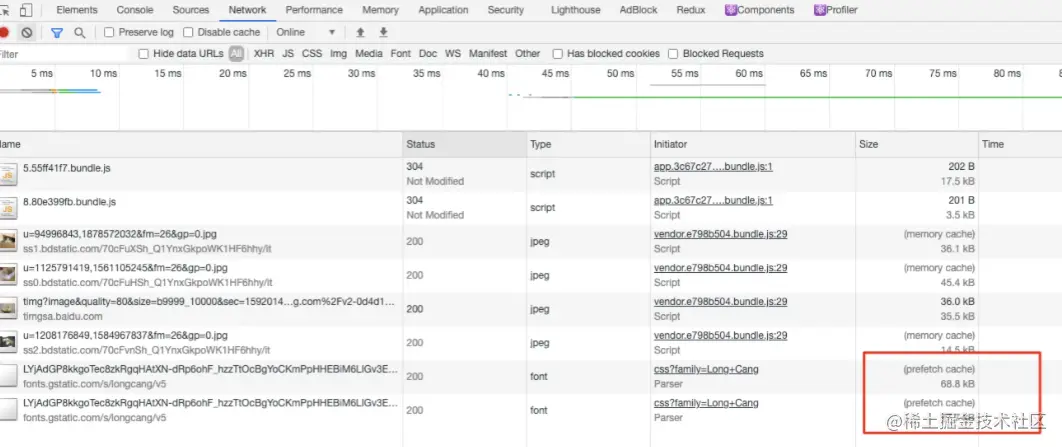The image size is (1062, 447).
Task: Enable the Preserve log checkbox
Action: [x=109, y=32]
